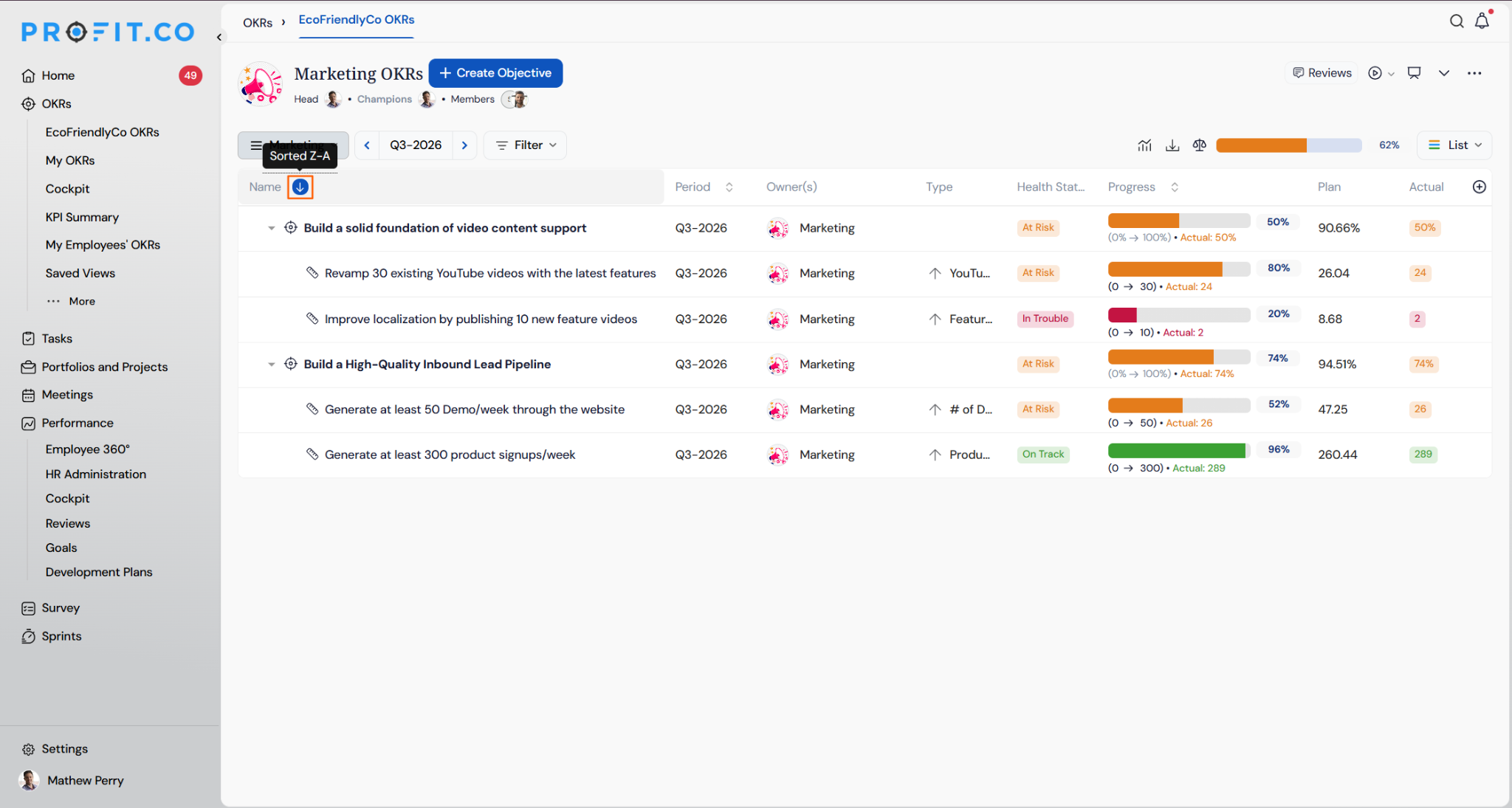Open Employee 360° under Performance

(x=88, y=449)
